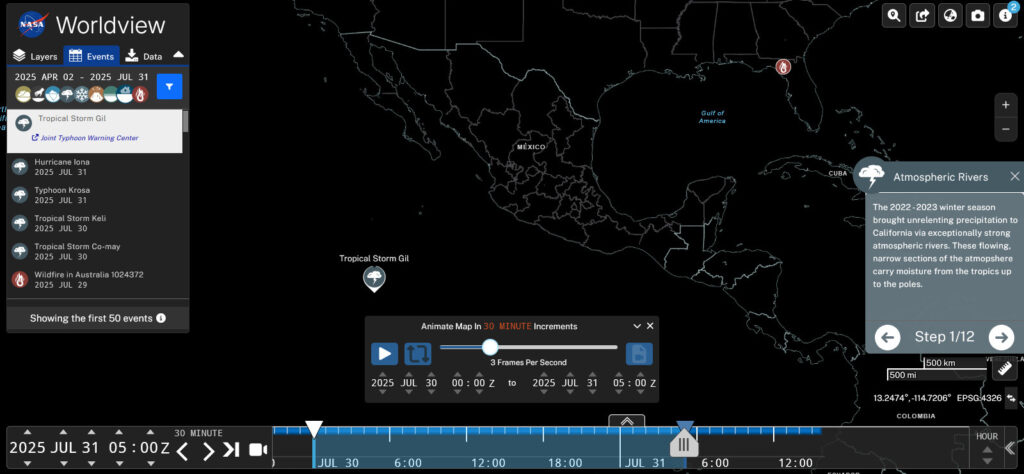Open the information menu icon
The width and height of the screenshot is (1024, 474).
pos(1006,16)
